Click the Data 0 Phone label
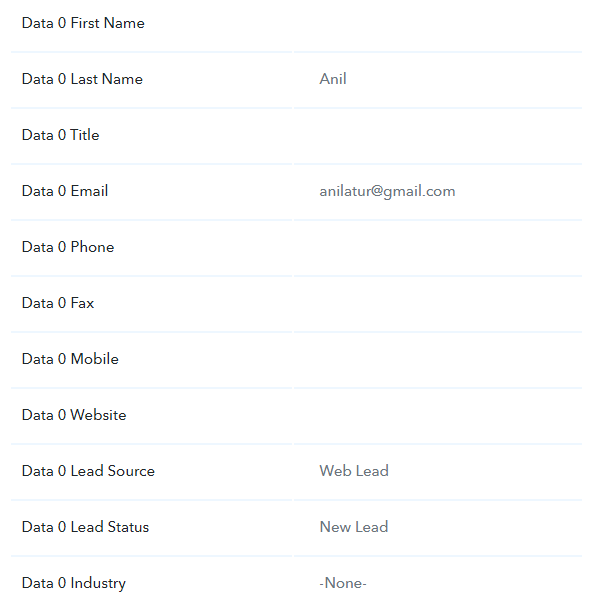Screen dimensions: 596x606 (68, 247)
